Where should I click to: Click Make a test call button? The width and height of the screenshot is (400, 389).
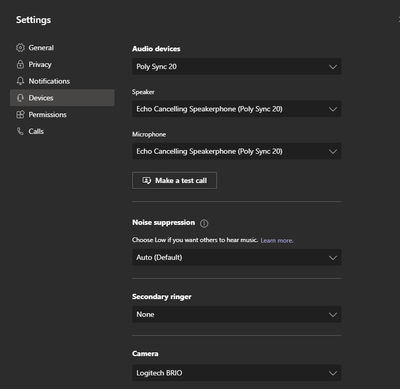[x=174, y=180]
